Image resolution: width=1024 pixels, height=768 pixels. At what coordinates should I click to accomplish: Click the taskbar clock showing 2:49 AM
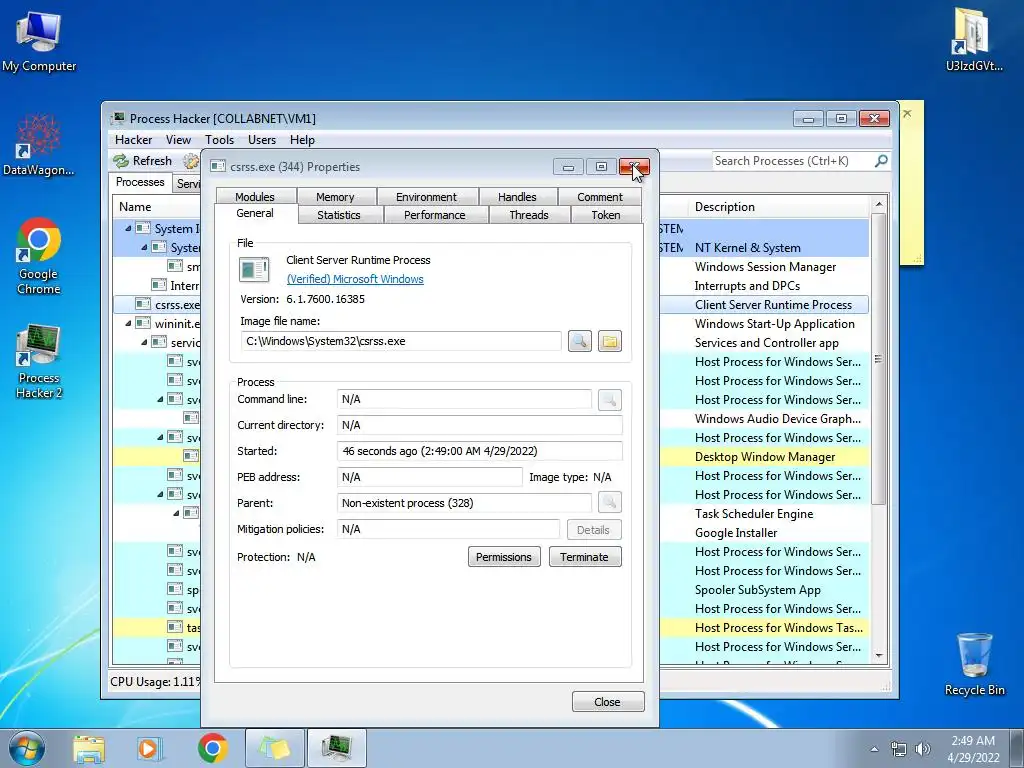[973, 749]
